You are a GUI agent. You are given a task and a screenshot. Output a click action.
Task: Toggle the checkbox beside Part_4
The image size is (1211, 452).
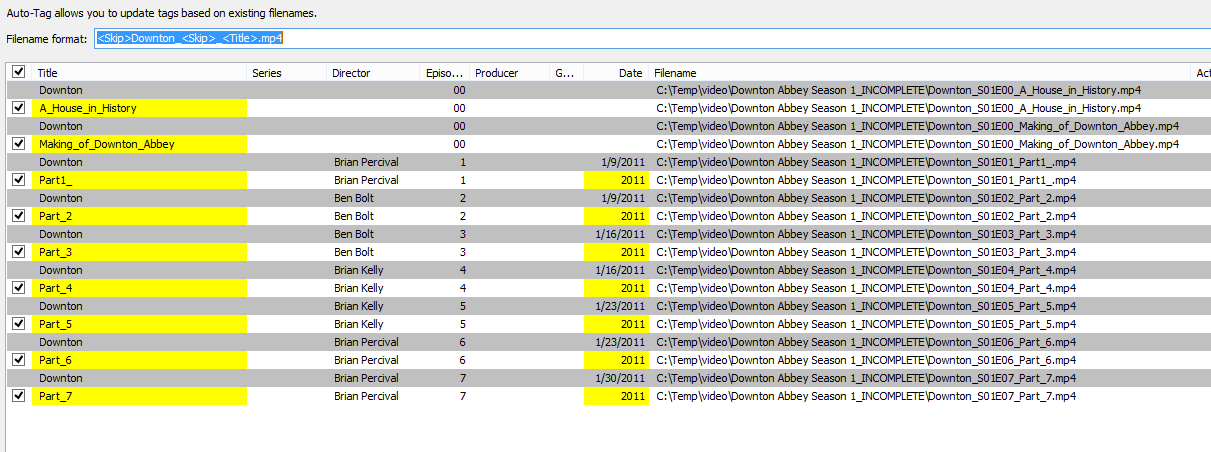click(18, 288)
